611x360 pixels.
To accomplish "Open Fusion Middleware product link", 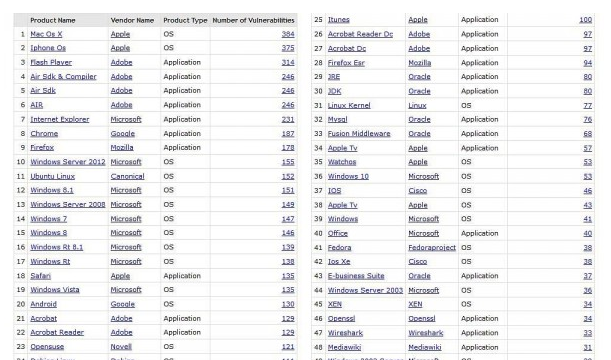I will (359, 134).
